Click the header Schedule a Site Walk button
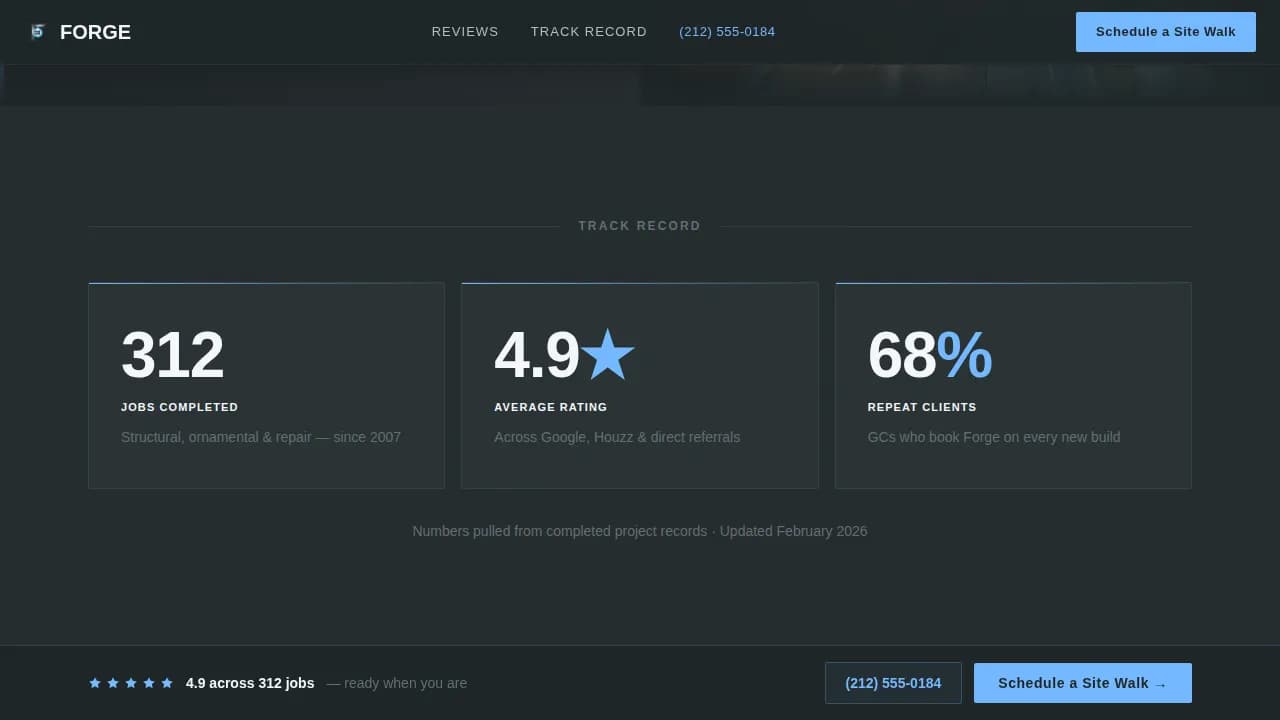1280x720 pixels. (x=1166, y=32)
